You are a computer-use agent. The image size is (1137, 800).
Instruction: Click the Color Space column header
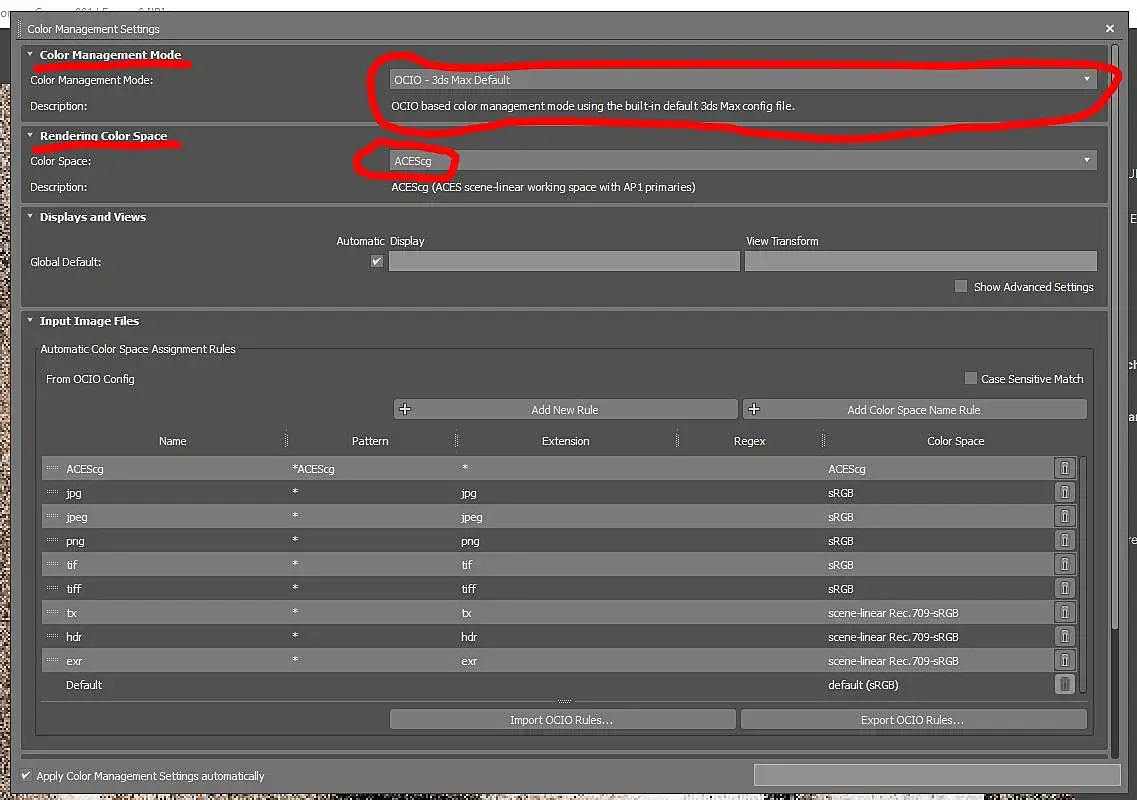click(956, 440)
